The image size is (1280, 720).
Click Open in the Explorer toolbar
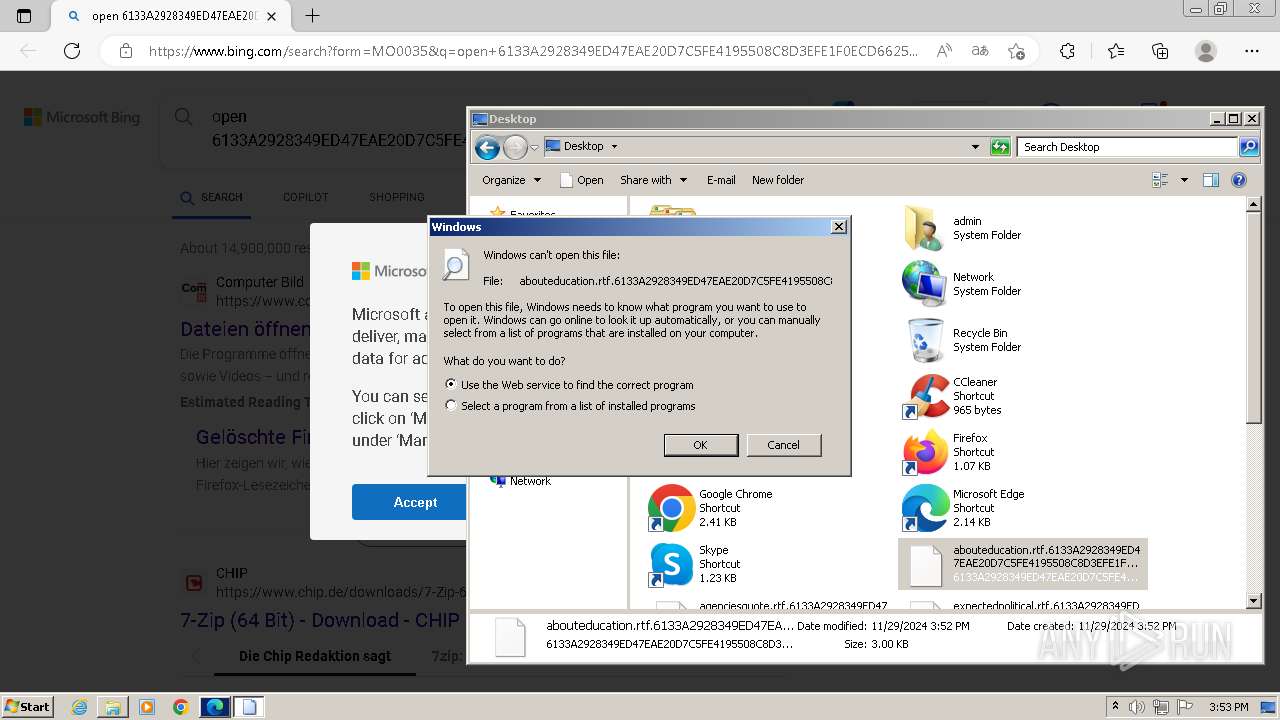582,180
